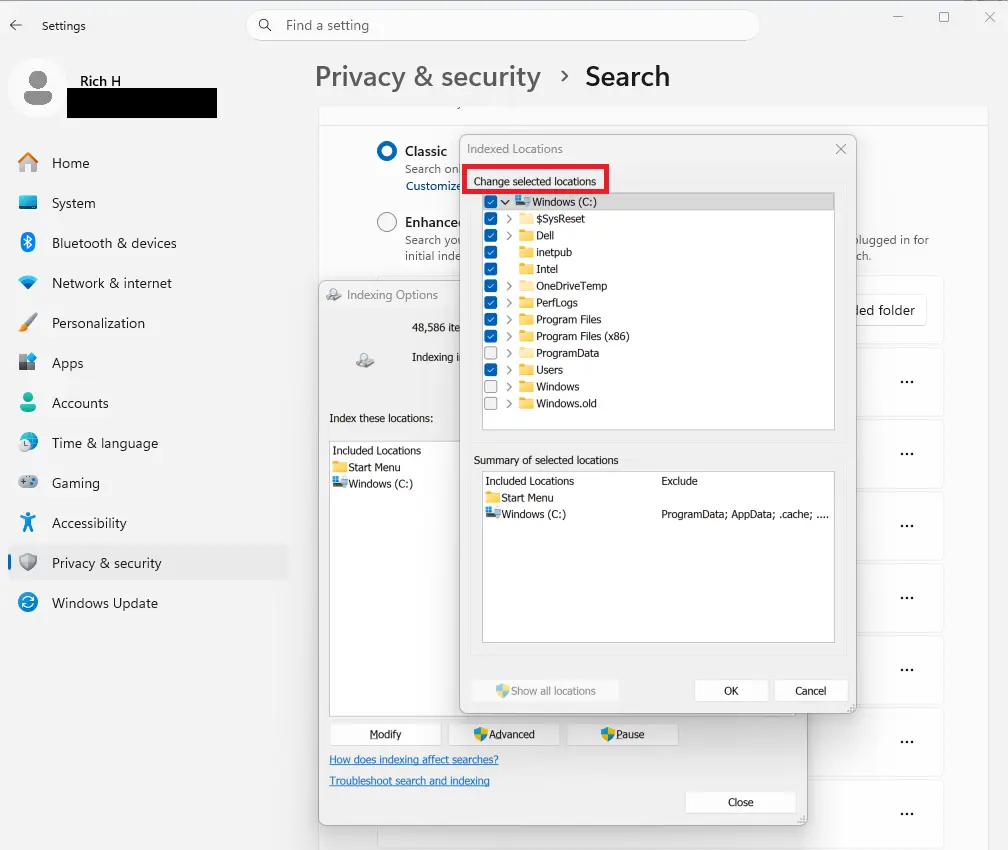Click the Gaming controller icon
This screenshot has width=1008, height=850.
point(28,482)
